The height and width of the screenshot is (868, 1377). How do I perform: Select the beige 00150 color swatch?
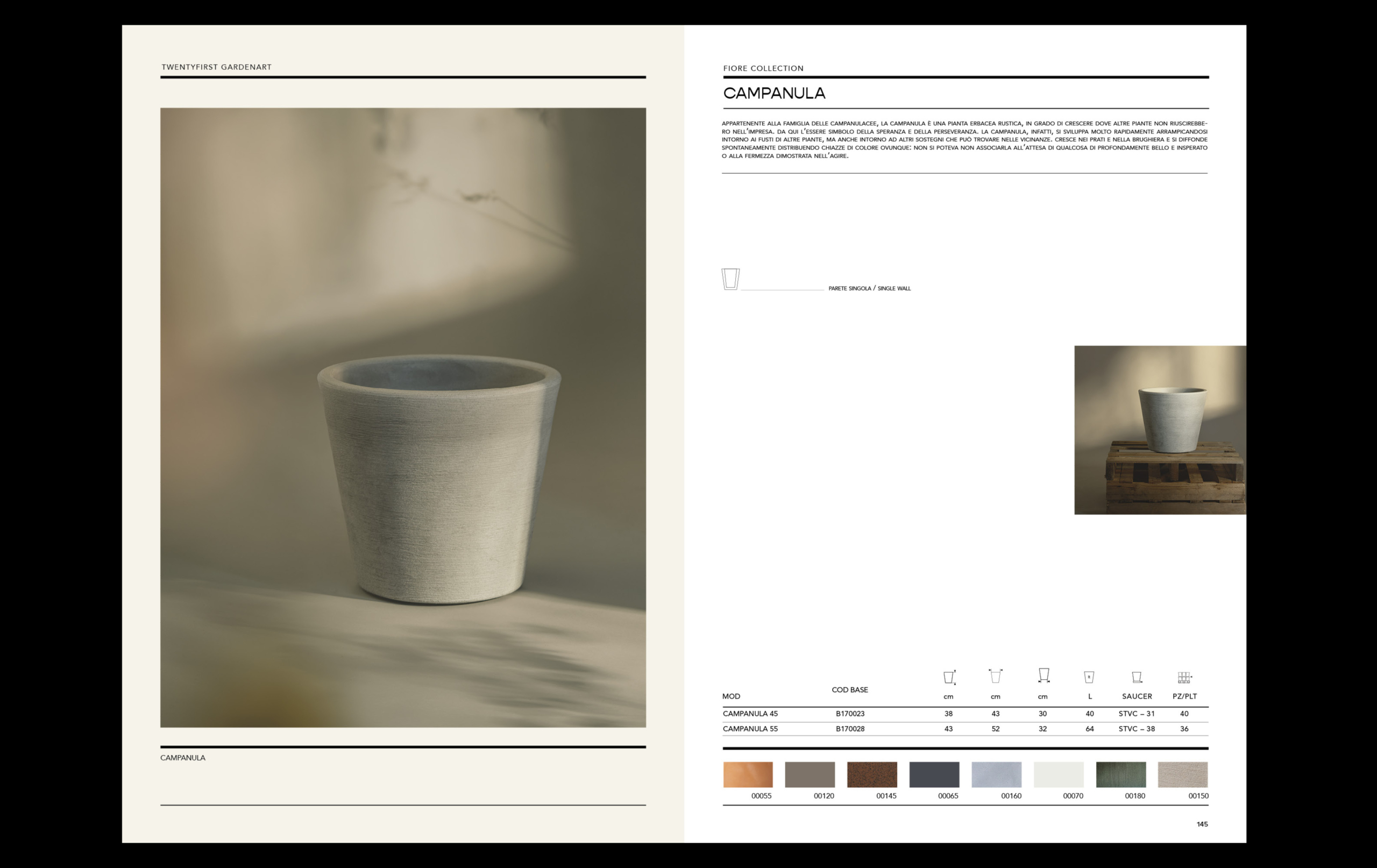[x=1183, y=774]
